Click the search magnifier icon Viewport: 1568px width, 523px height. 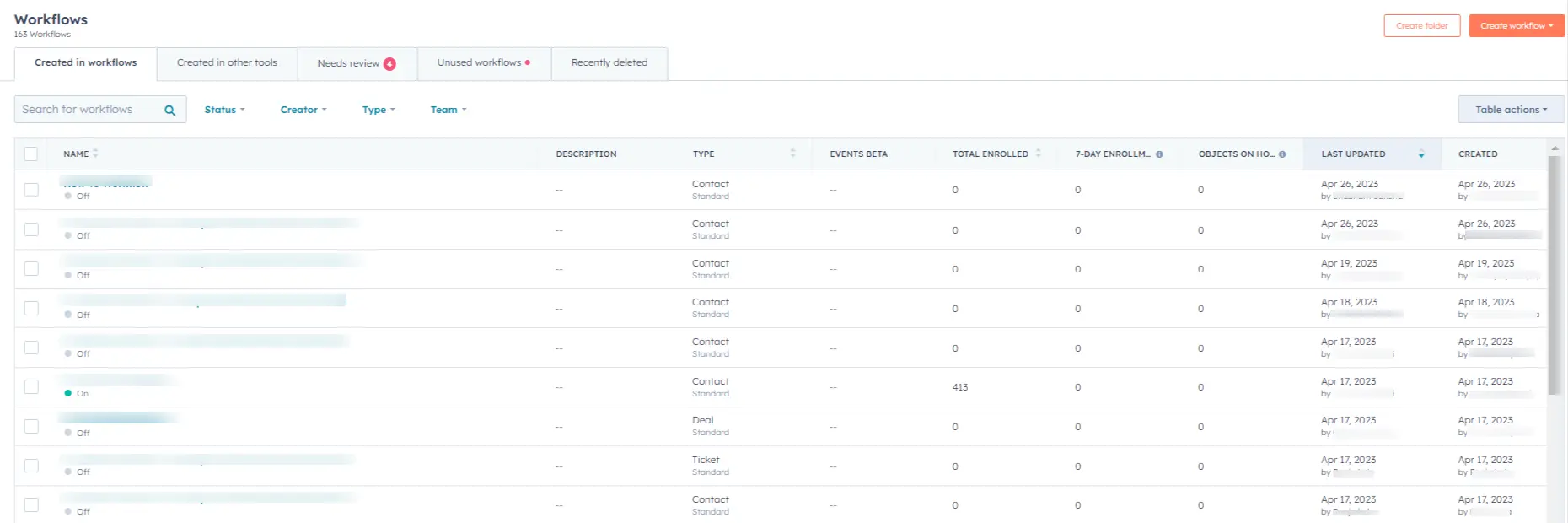(169, 110)
